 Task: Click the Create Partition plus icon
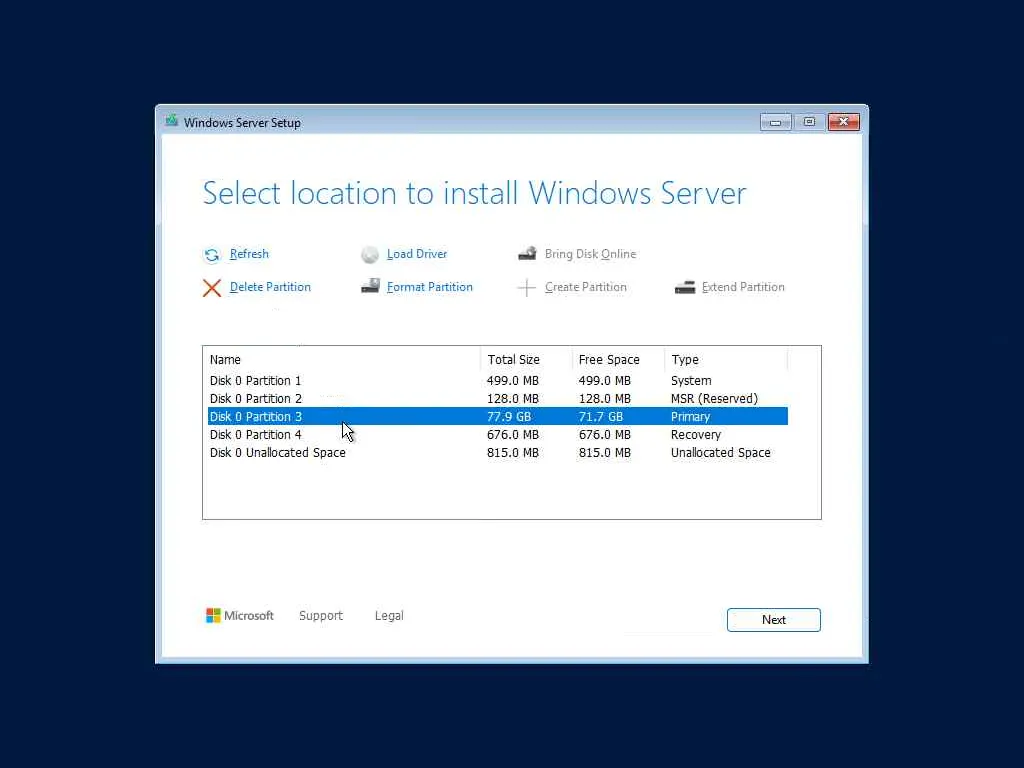pos(526,287)
